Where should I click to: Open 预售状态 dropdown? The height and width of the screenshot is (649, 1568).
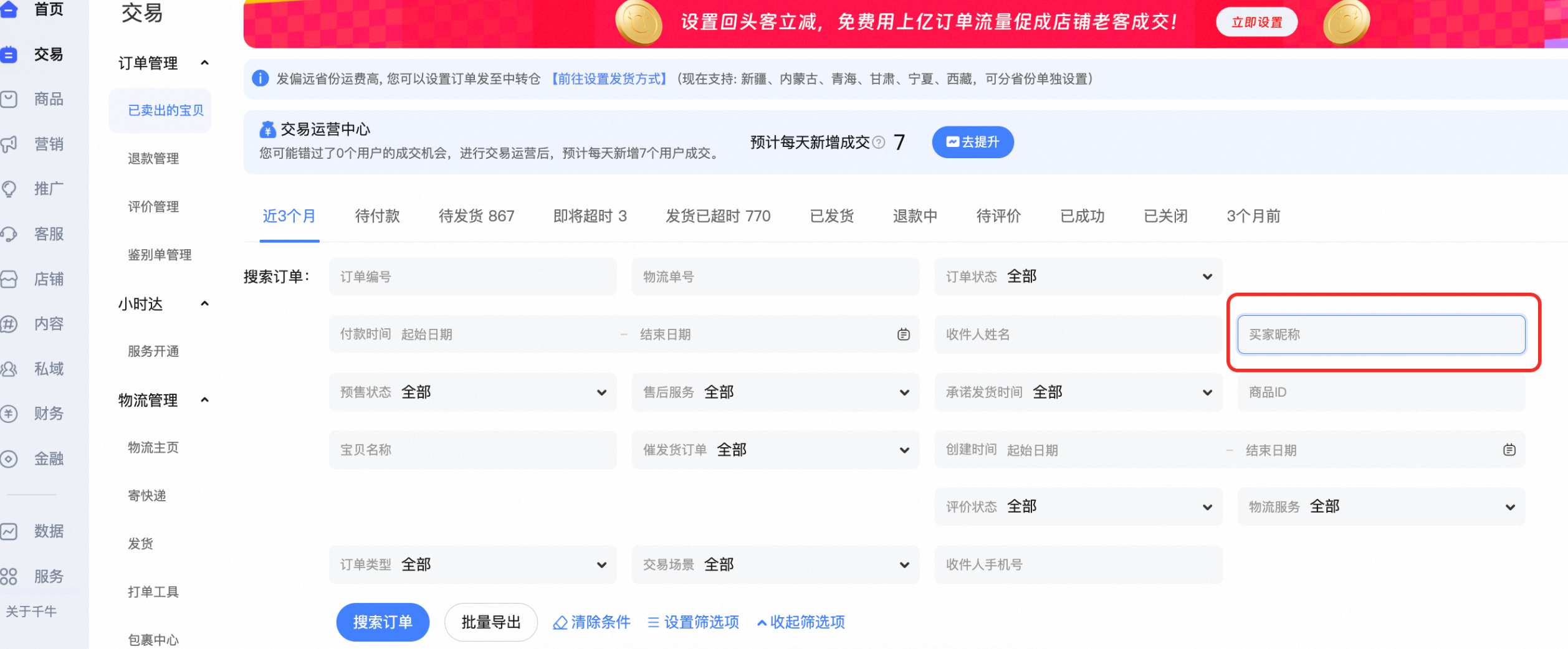click(x=473, y=392)
